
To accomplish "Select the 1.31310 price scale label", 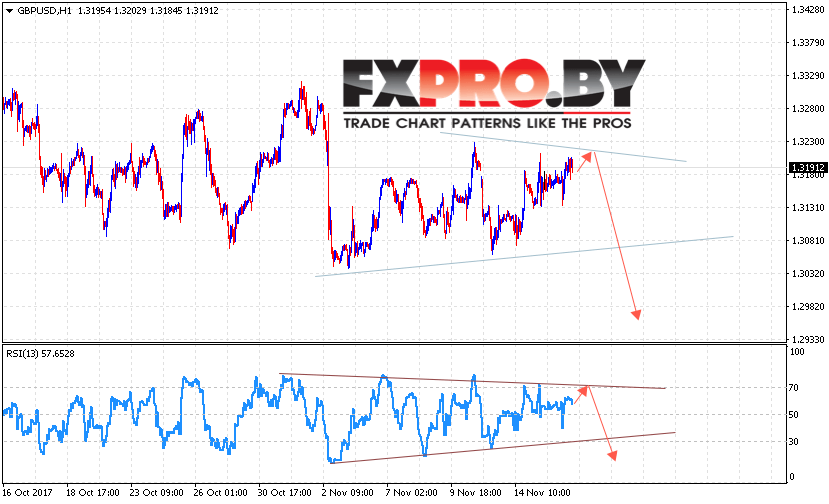I will (x=808, y=207).
